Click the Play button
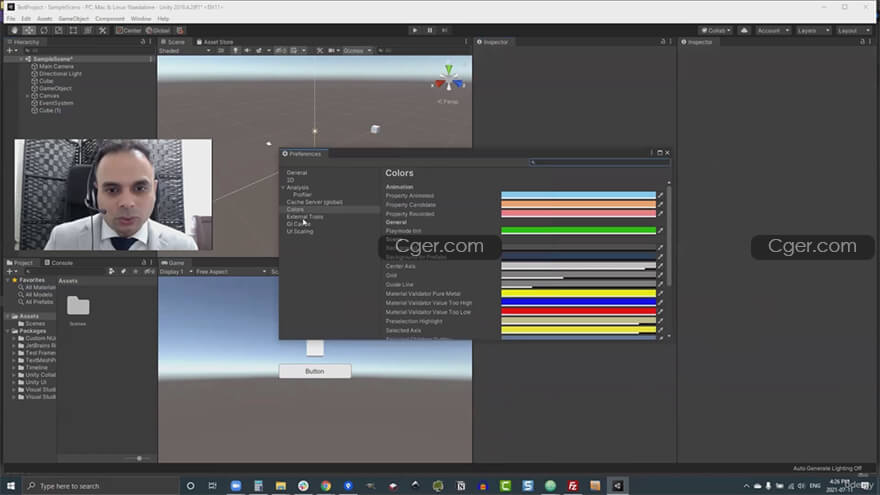 (x=415, y=30)
